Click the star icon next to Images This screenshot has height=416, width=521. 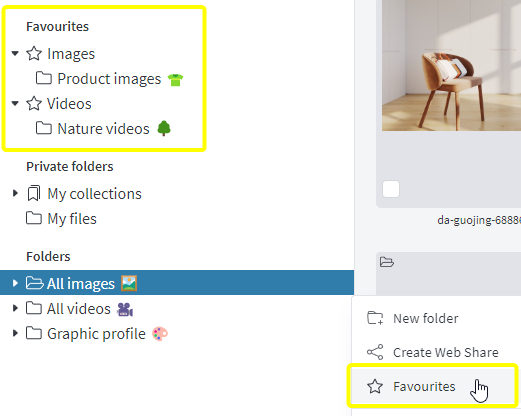(x=34, y=54)
